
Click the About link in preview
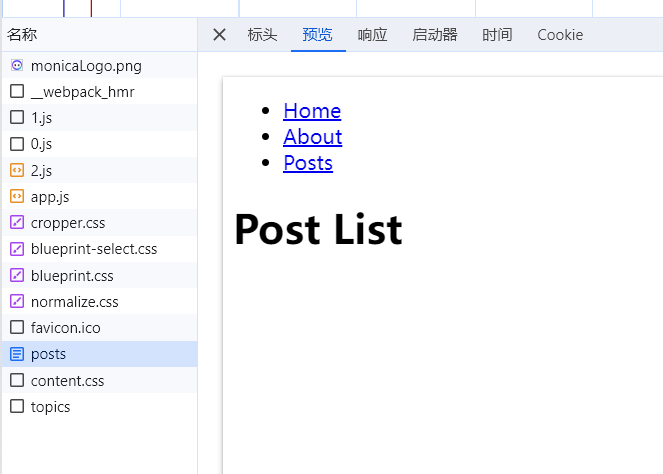tap(312, 137)
